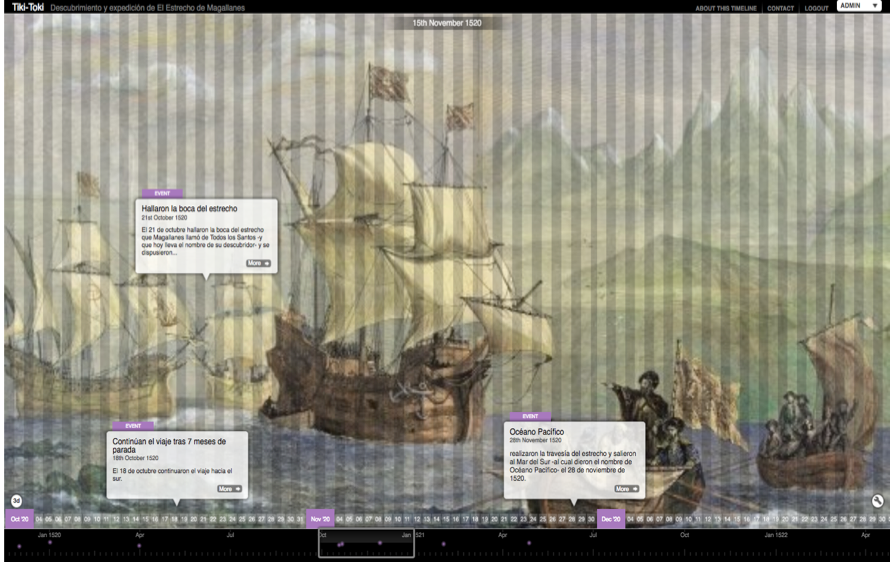Click the '15th November 1520' date label
Screen dimensions: 890x562
click(447, 23)
